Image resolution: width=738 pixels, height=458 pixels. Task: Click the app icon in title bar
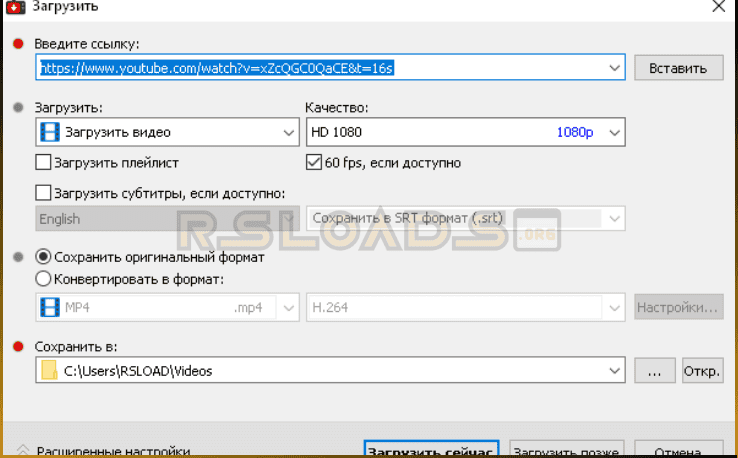tap(15, 7)
